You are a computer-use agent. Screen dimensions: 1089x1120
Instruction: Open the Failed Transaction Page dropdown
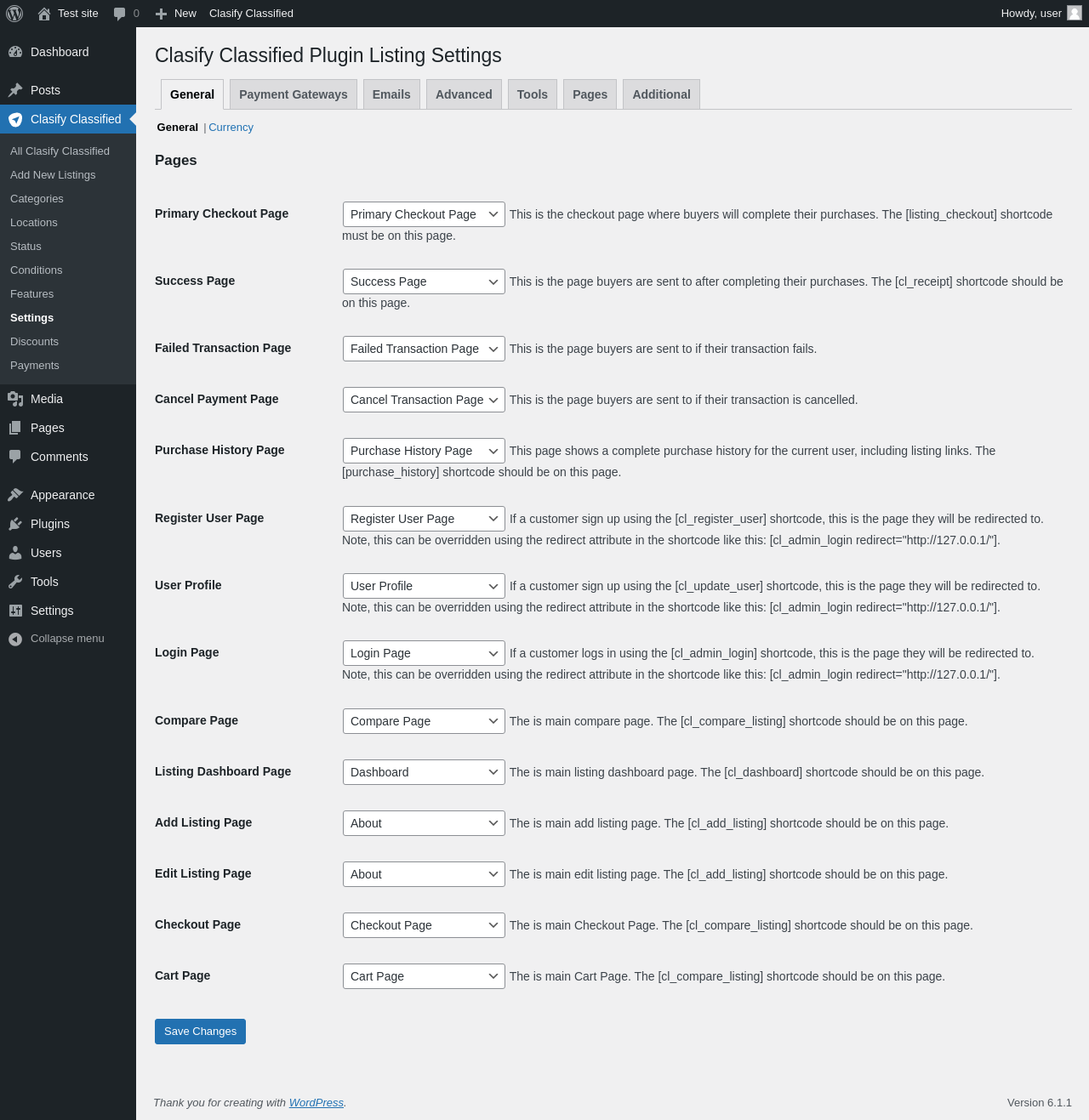coord(424,349)
